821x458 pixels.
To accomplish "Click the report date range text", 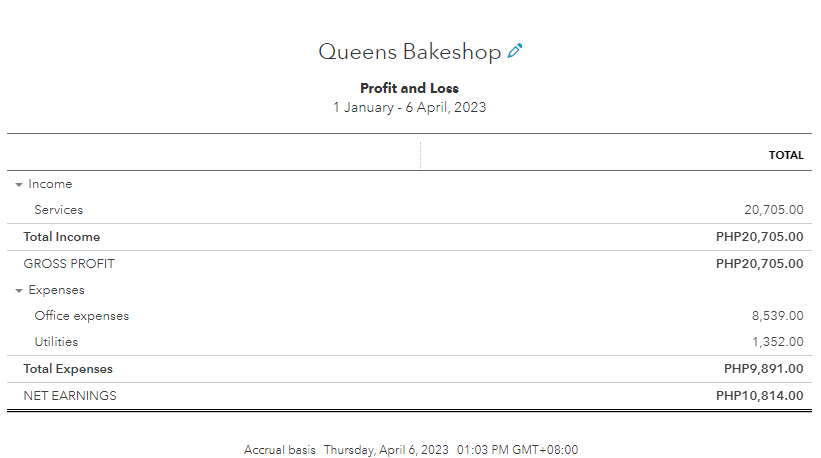I will tap(410, 107).
